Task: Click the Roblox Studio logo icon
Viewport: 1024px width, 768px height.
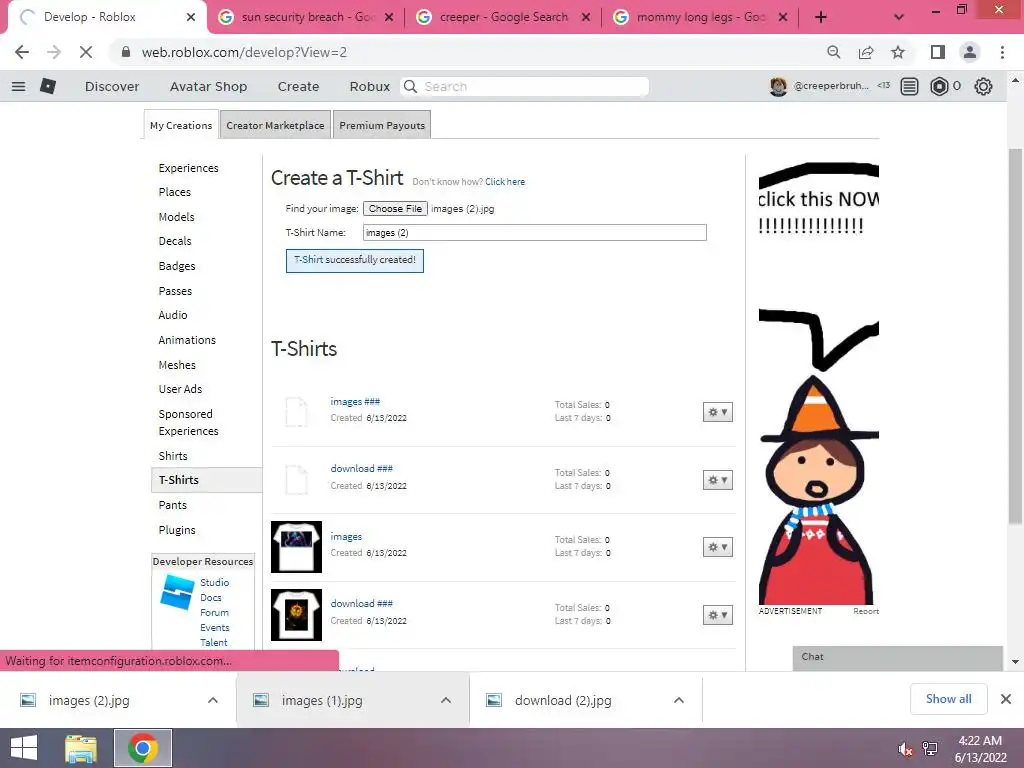Action: [x=177, y=592]
